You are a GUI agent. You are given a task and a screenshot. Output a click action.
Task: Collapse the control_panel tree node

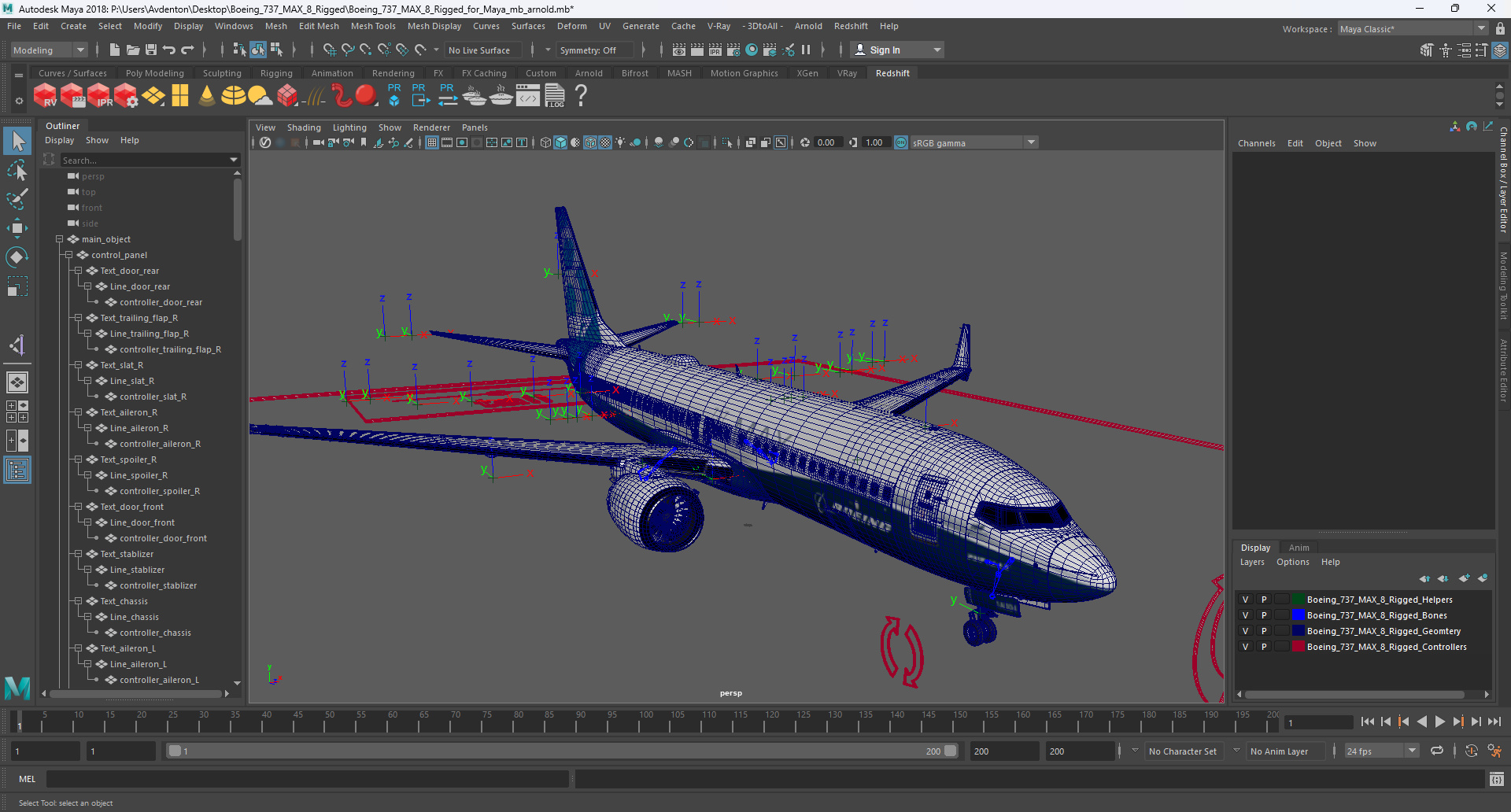[68, 255]
